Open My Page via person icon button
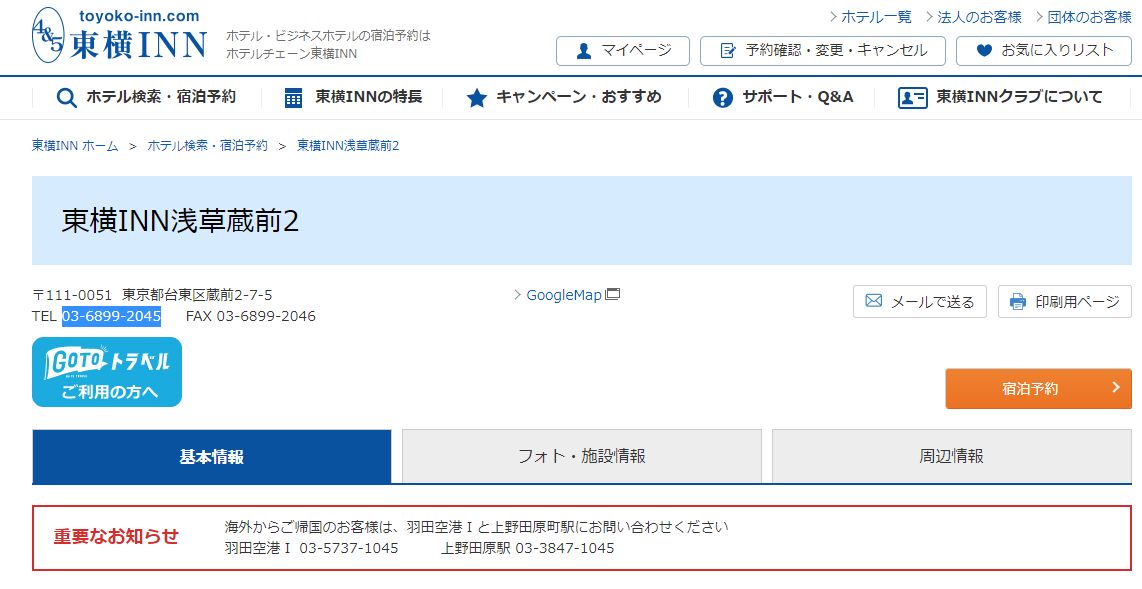This screenshot has height=589, width=1142. pos(622,51)
